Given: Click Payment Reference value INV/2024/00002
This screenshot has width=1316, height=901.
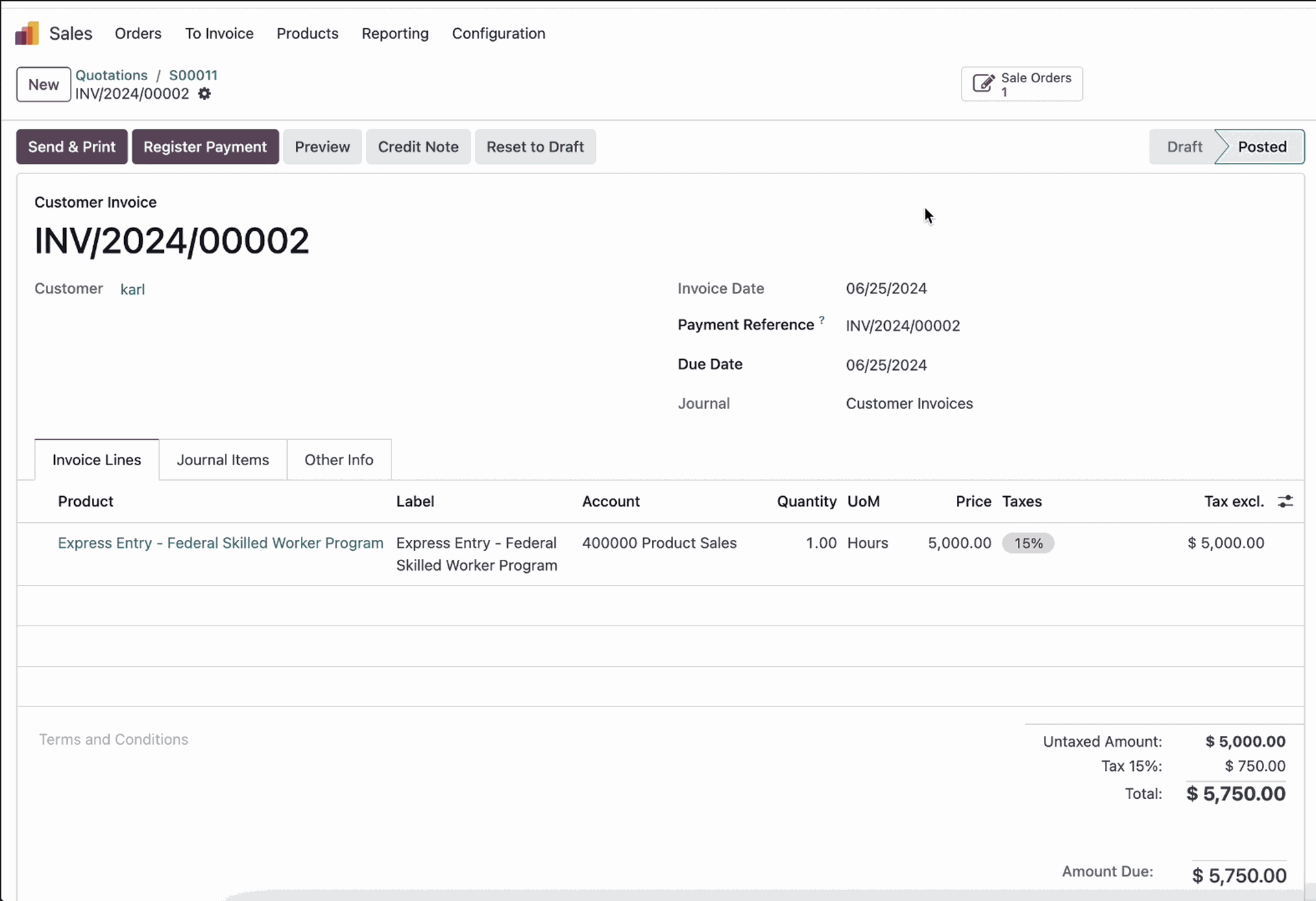Looking at the screenshot, I should [x=903, y=325].
